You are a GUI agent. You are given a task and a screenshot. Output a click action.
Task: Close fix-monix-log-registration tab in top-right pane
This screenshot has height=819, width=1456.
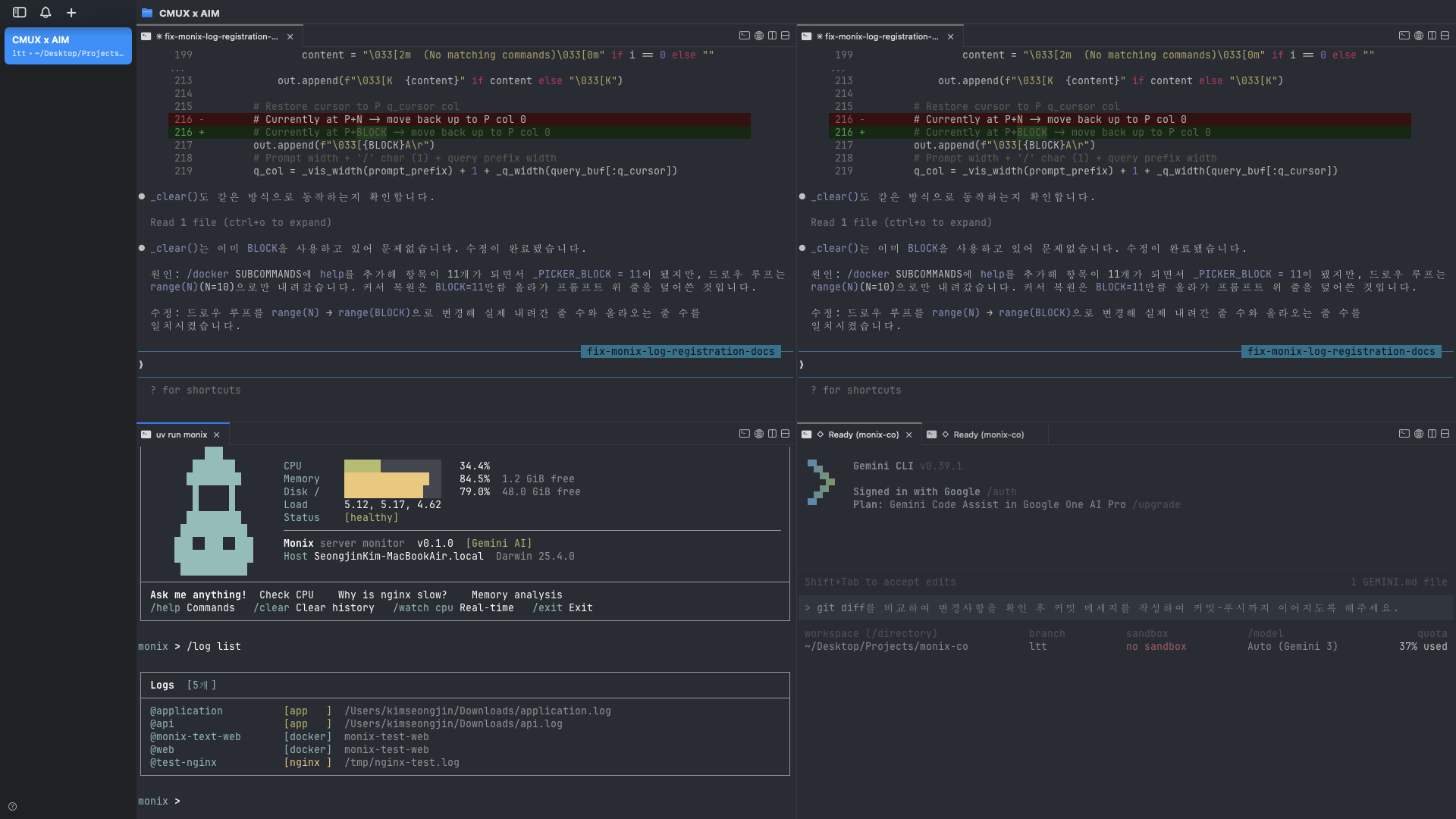pos(951,36)
